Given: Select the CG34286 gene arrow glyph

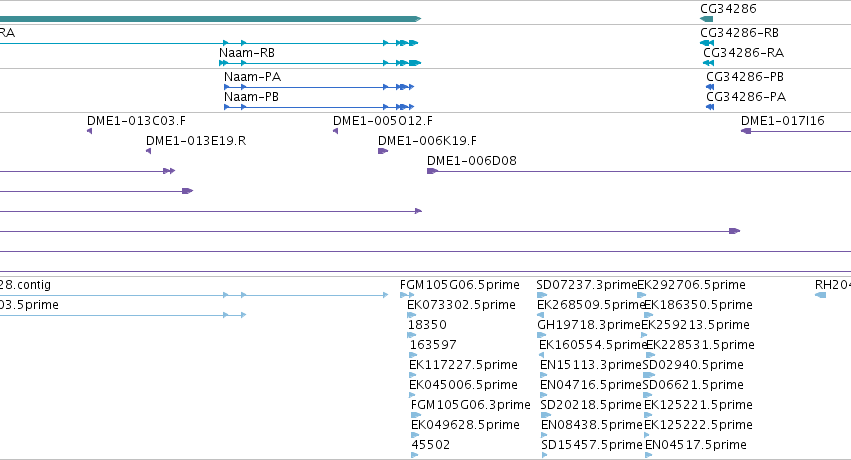Looking at the screenshot, I should [706, 19].
